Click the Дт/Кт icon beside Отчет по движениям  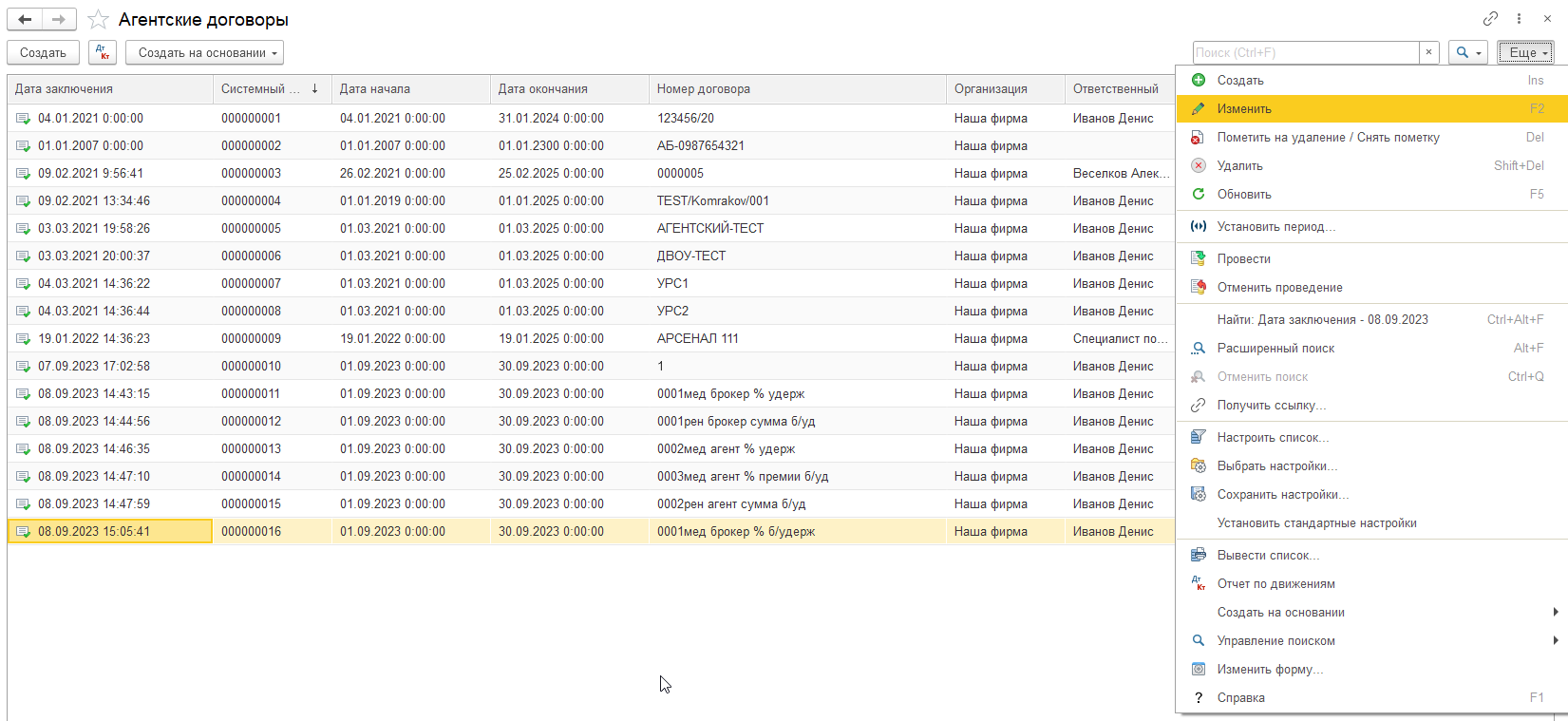tap(1199, 583)
